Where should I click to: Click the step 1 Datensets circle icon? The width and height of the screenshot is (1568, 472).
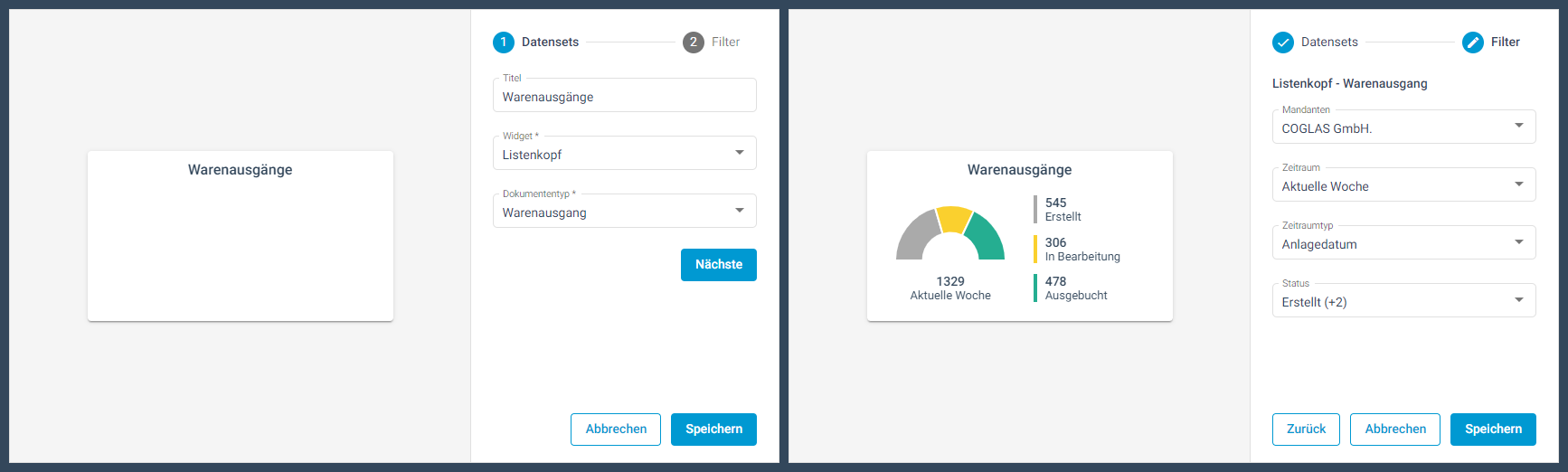point(503,42)
